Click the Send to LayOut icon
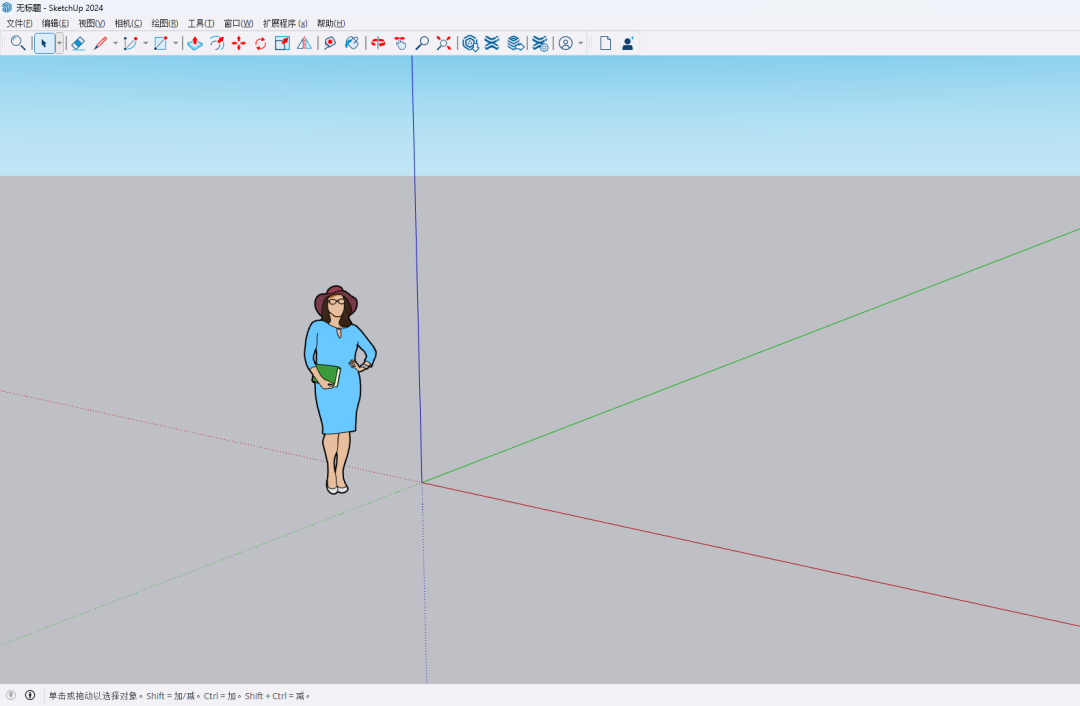This screenshot has width=1080, height=706. click(515, 43)
